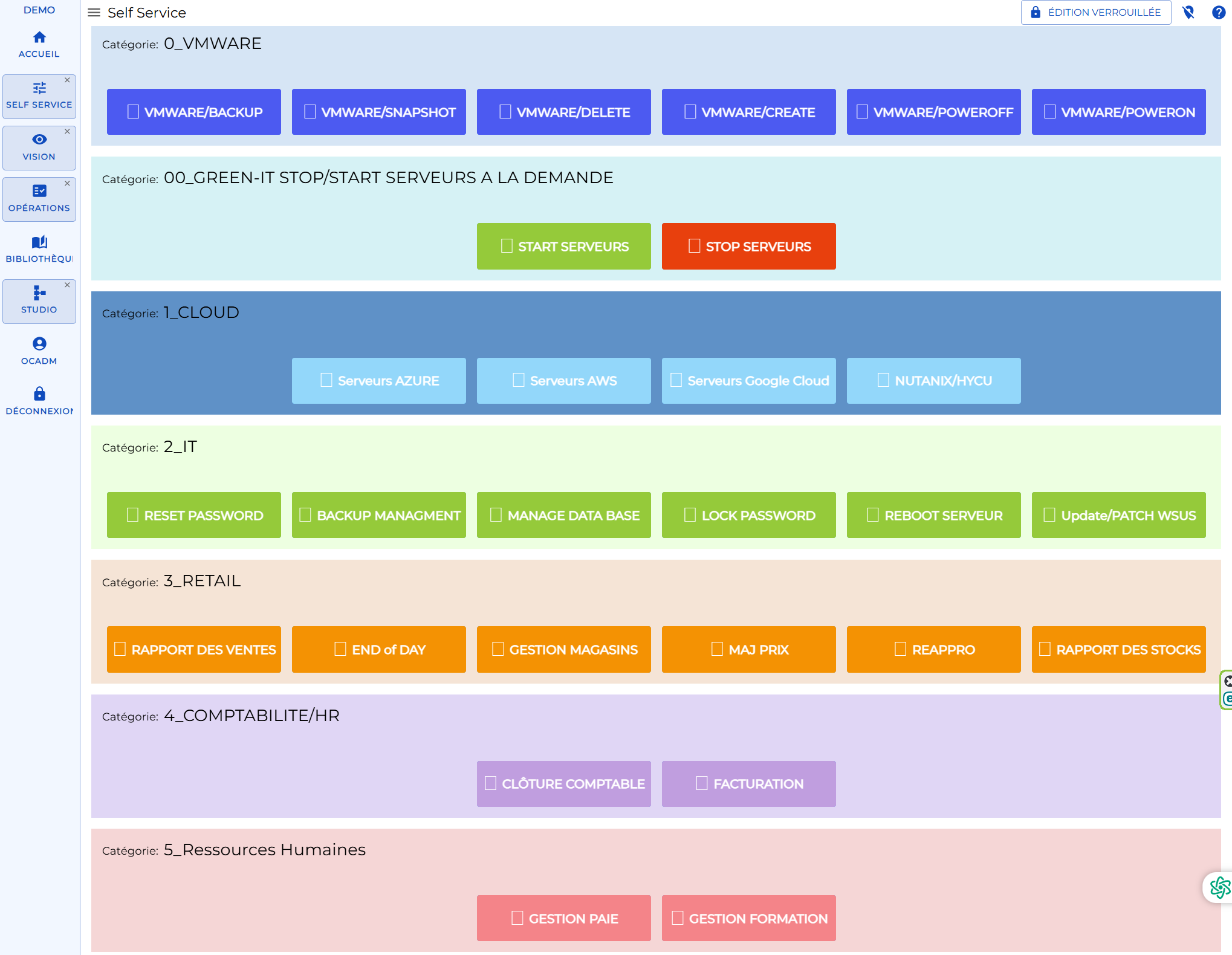
Task: Click START SERVEURS green button
Action: point(564,247)
